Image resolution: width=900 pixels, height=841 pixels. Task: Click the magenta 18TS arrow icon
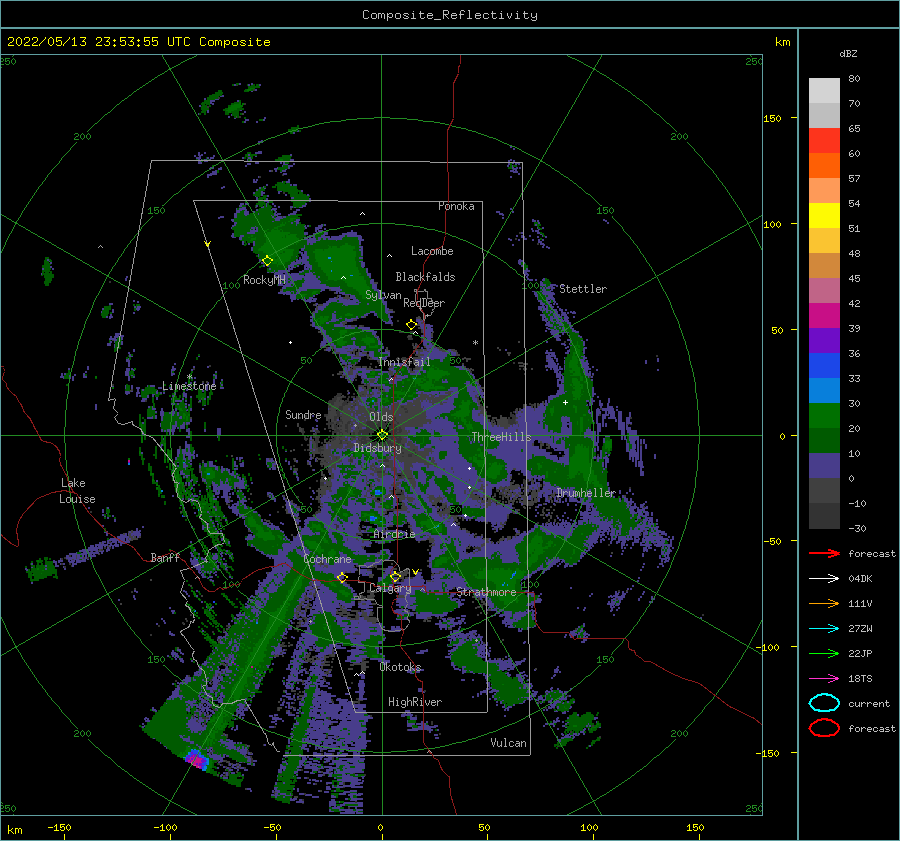tap(824, 679)
